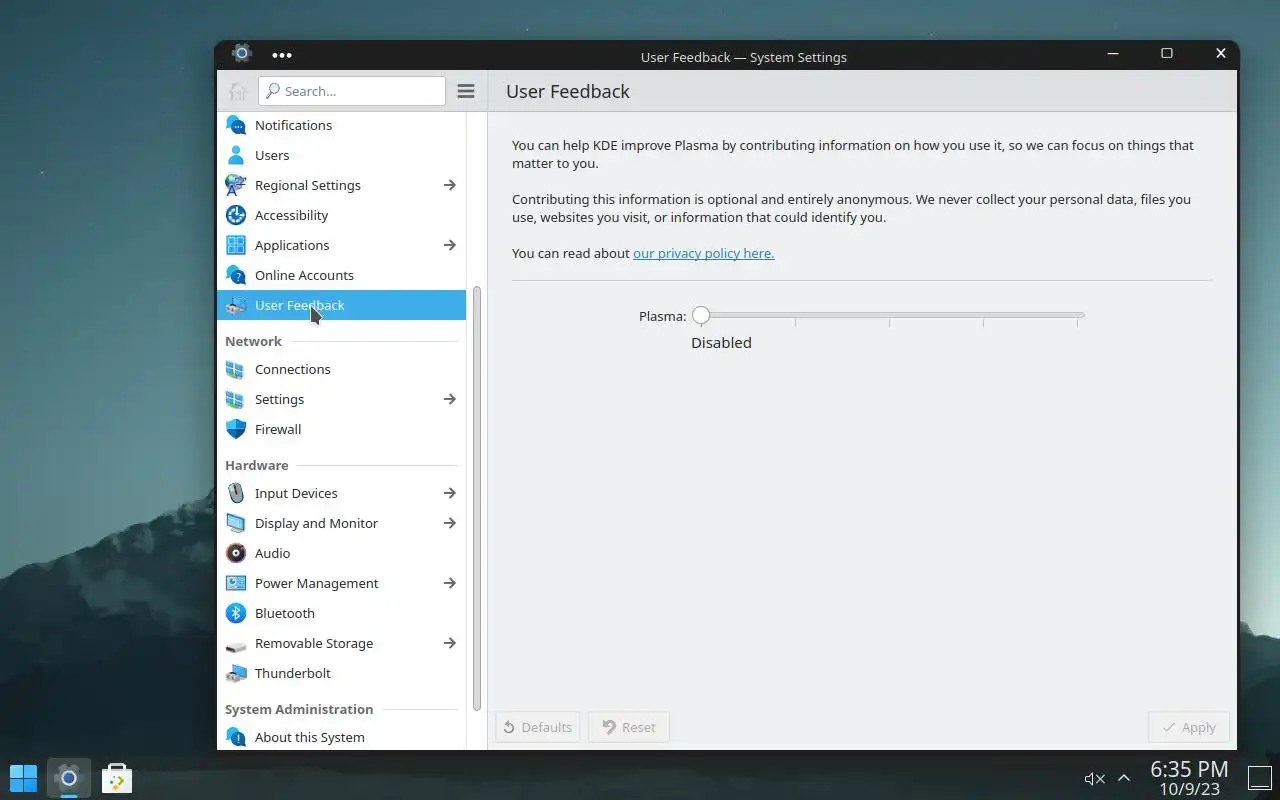Show hidden system tray icons
This screenshot has width=1280, height=800.
(1124, 778)
